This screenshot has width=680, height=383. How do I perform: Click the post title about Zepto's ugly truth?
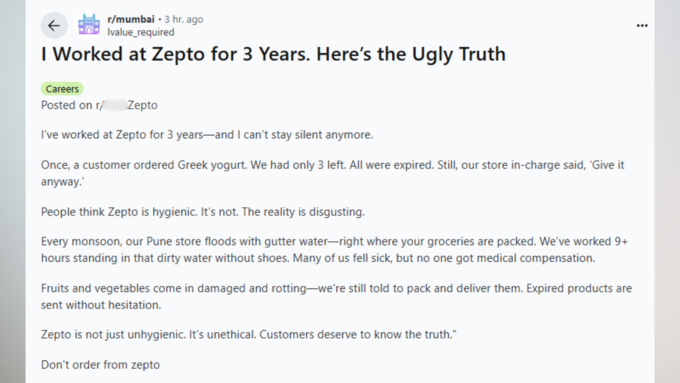click(273, 54)
